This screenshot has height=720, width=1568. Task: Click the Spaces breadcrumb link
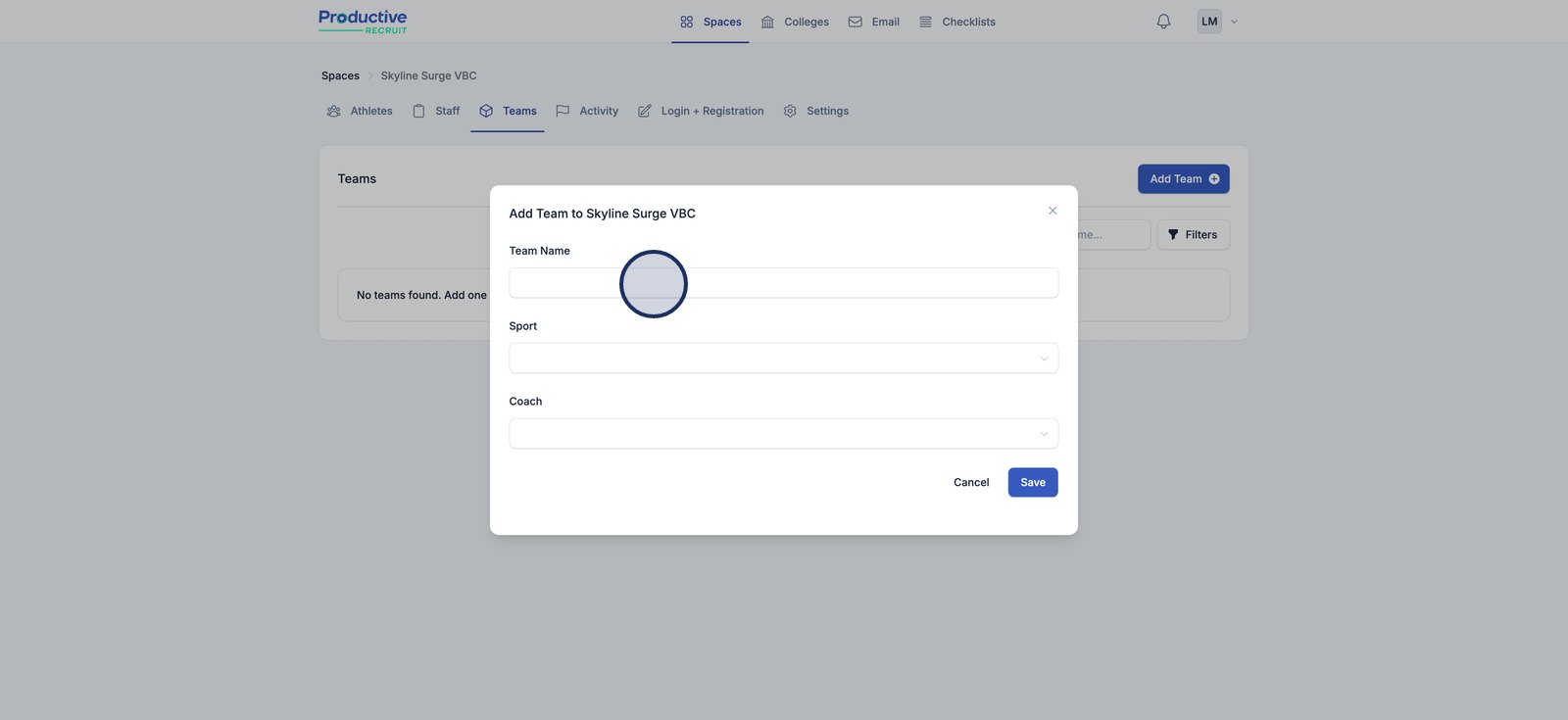(x=340, y=75)
